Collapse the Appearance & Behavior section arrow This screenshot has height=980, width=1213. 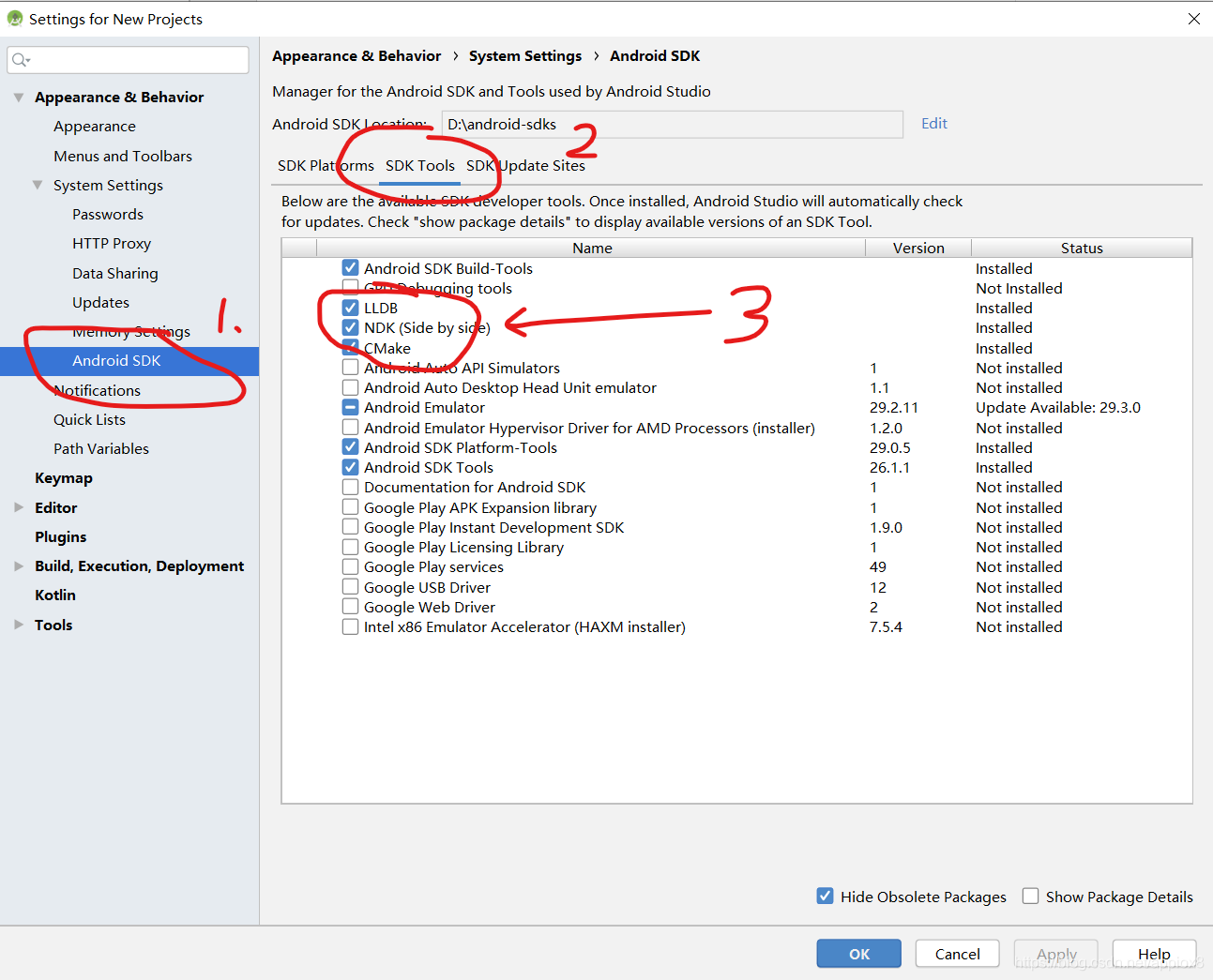tap(19, 98)
